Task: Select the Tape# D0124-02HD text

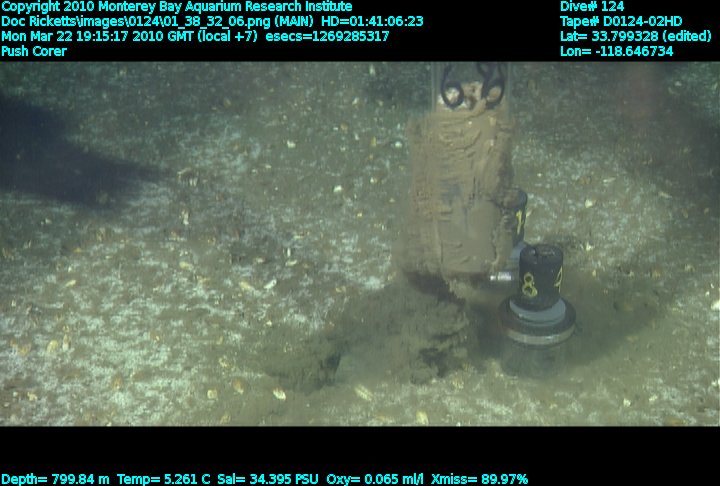Action: point(621,22)
